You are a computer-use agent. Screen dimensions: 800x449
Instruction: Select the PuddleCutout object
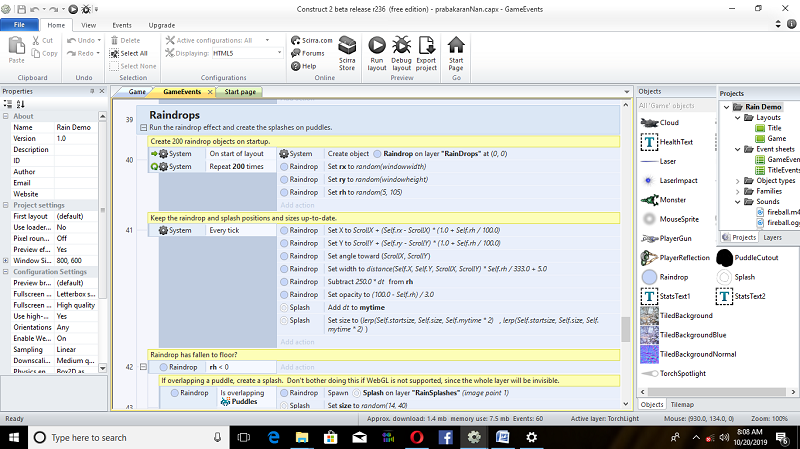726,258
